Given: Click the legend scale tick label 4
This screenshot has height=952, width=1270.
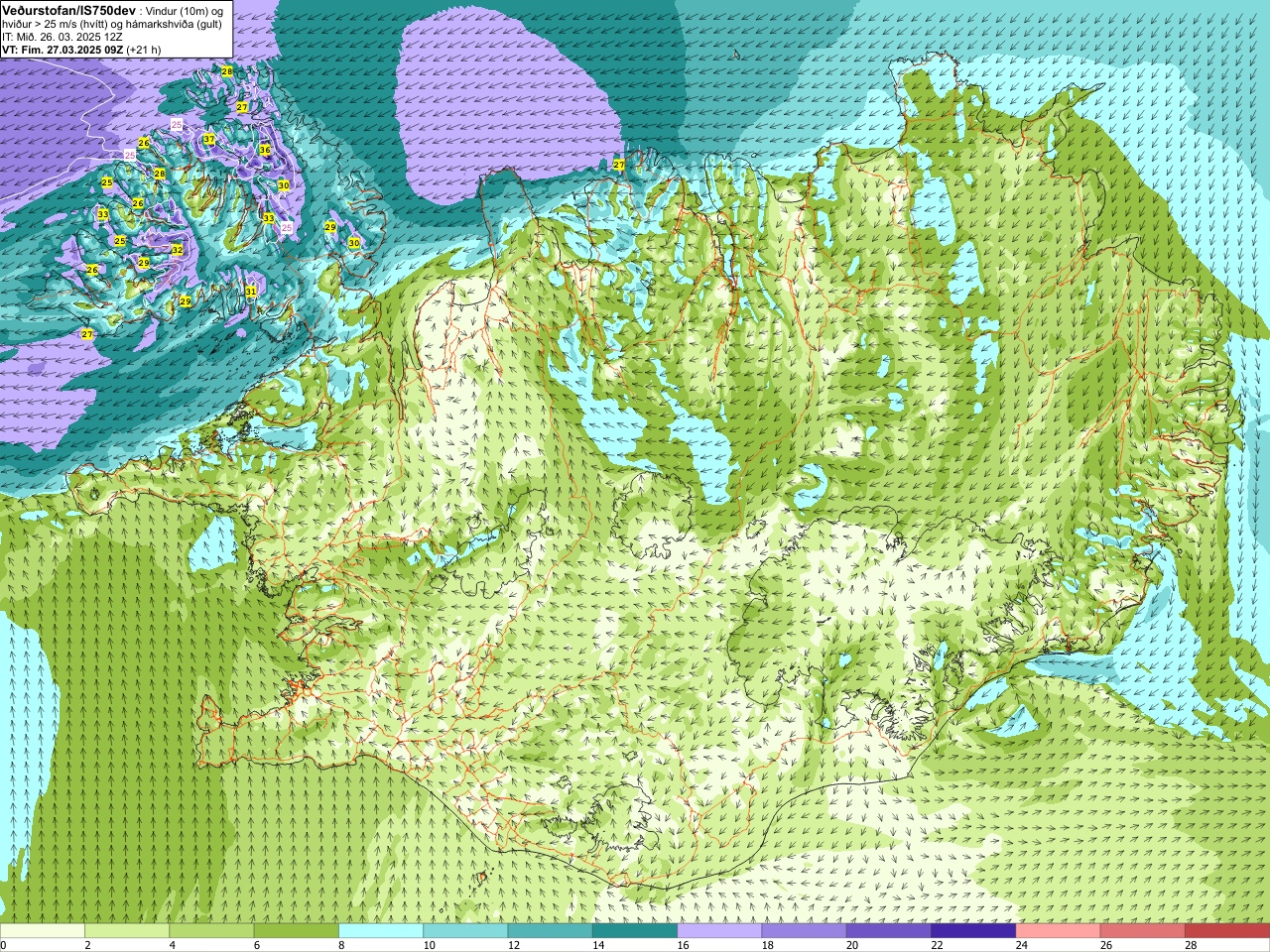Looking at the screenshot, I should click(x=172, y=945).
